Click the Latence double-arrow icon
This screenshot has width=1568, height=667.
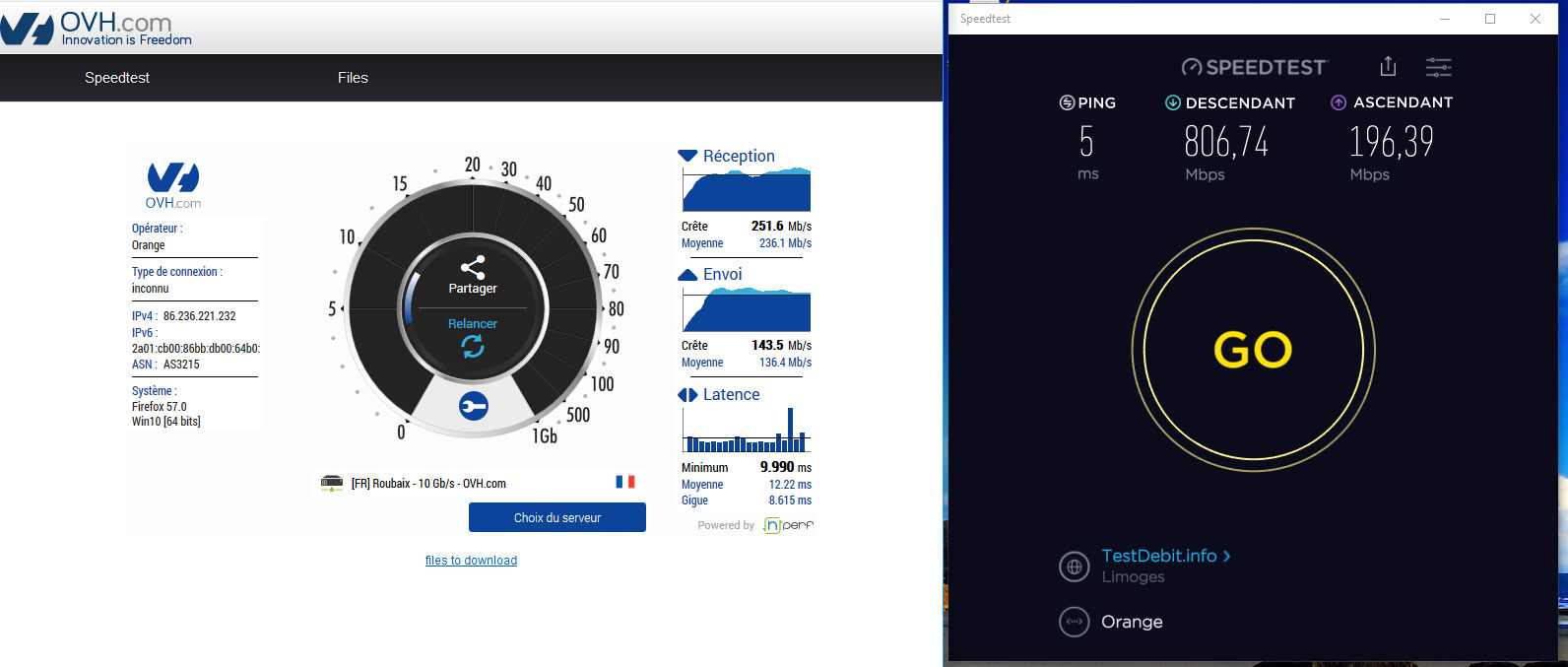[687, 395]
